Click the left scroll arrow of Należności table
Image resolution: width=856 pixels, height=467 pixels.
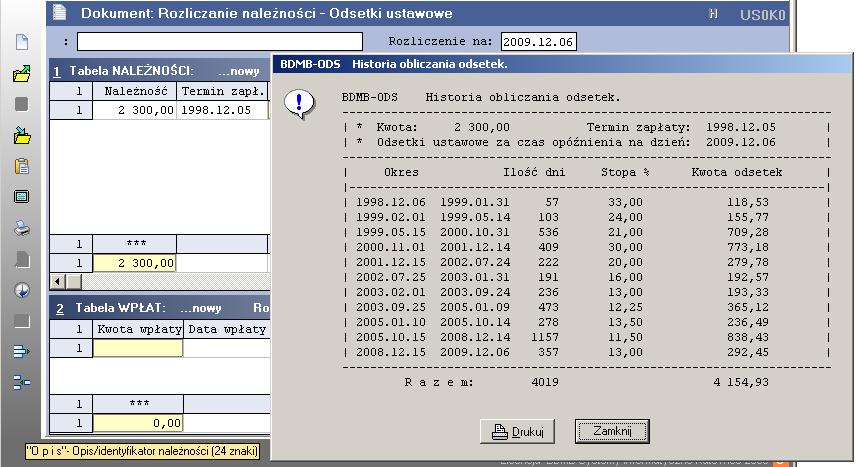point(57,282)
